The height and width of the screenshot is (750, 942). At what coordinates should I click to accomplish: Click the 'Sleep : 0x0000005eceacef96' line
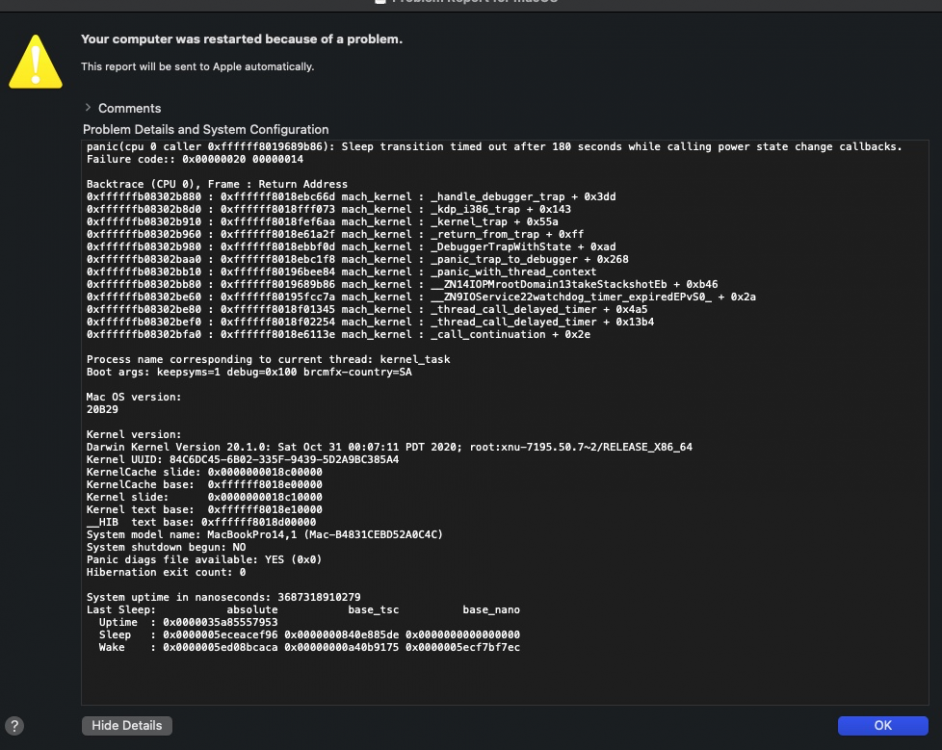coord(309,635)
